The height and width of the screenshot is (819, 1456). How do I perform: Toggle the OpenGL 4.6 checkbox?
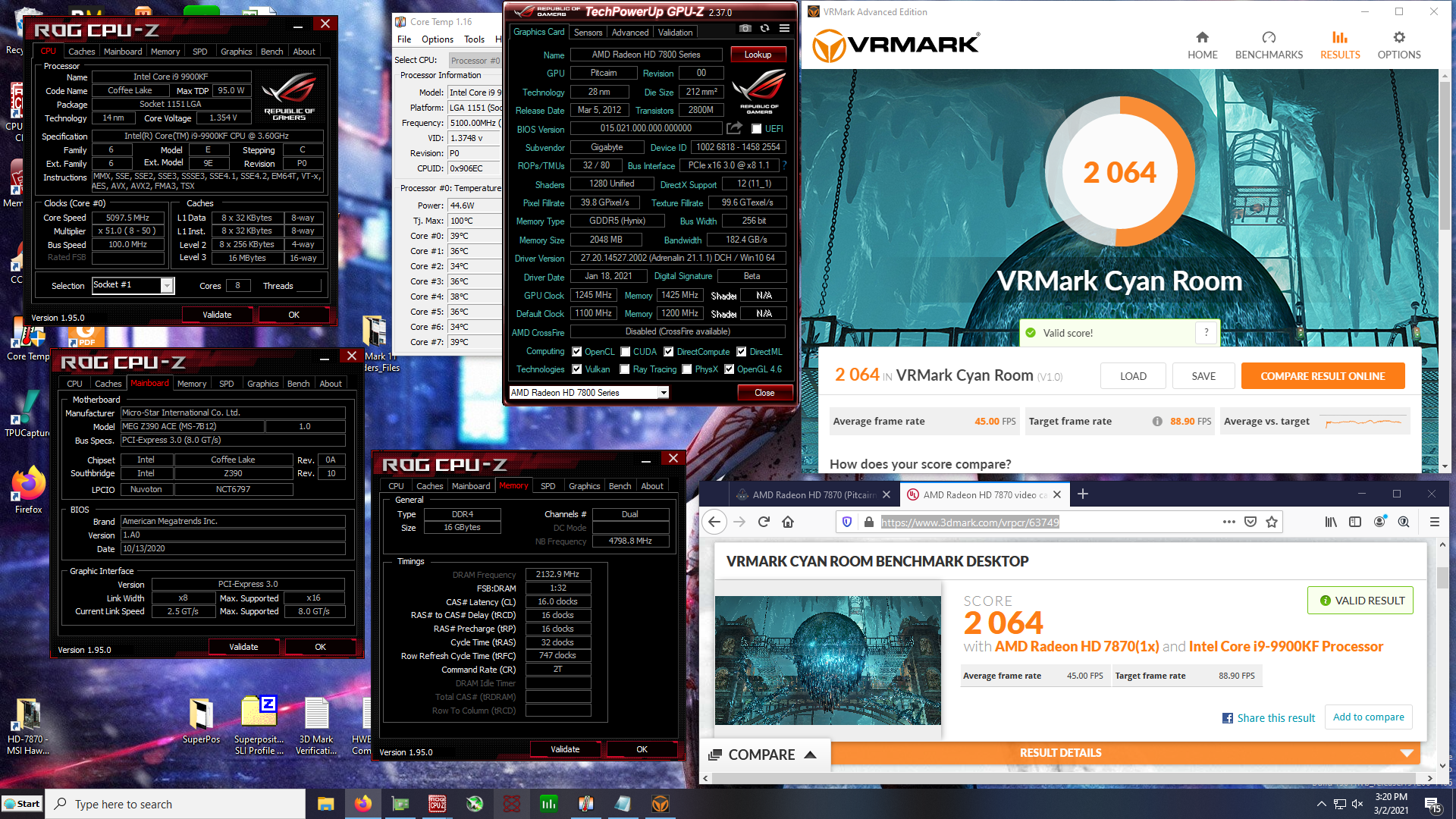[x=730, y=369]
